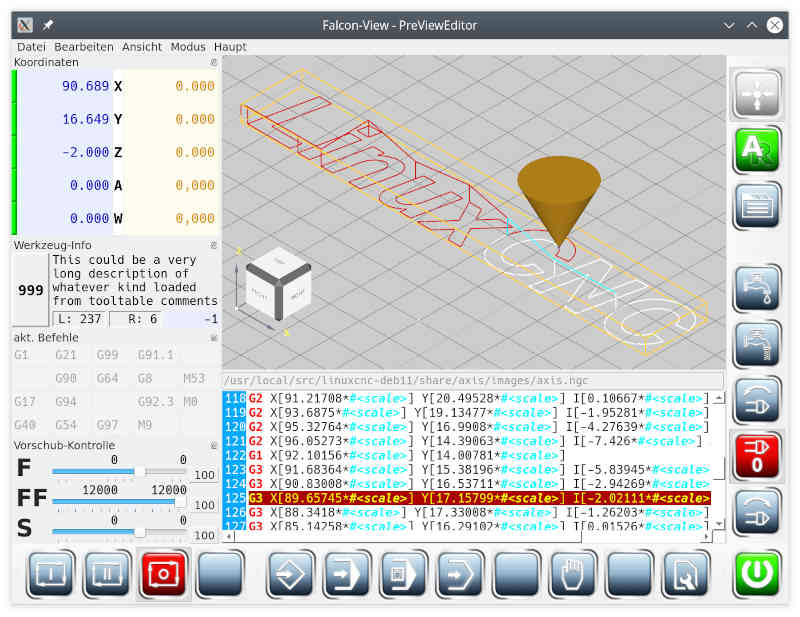Open the Bearbeiten menu

coord(84,47)
